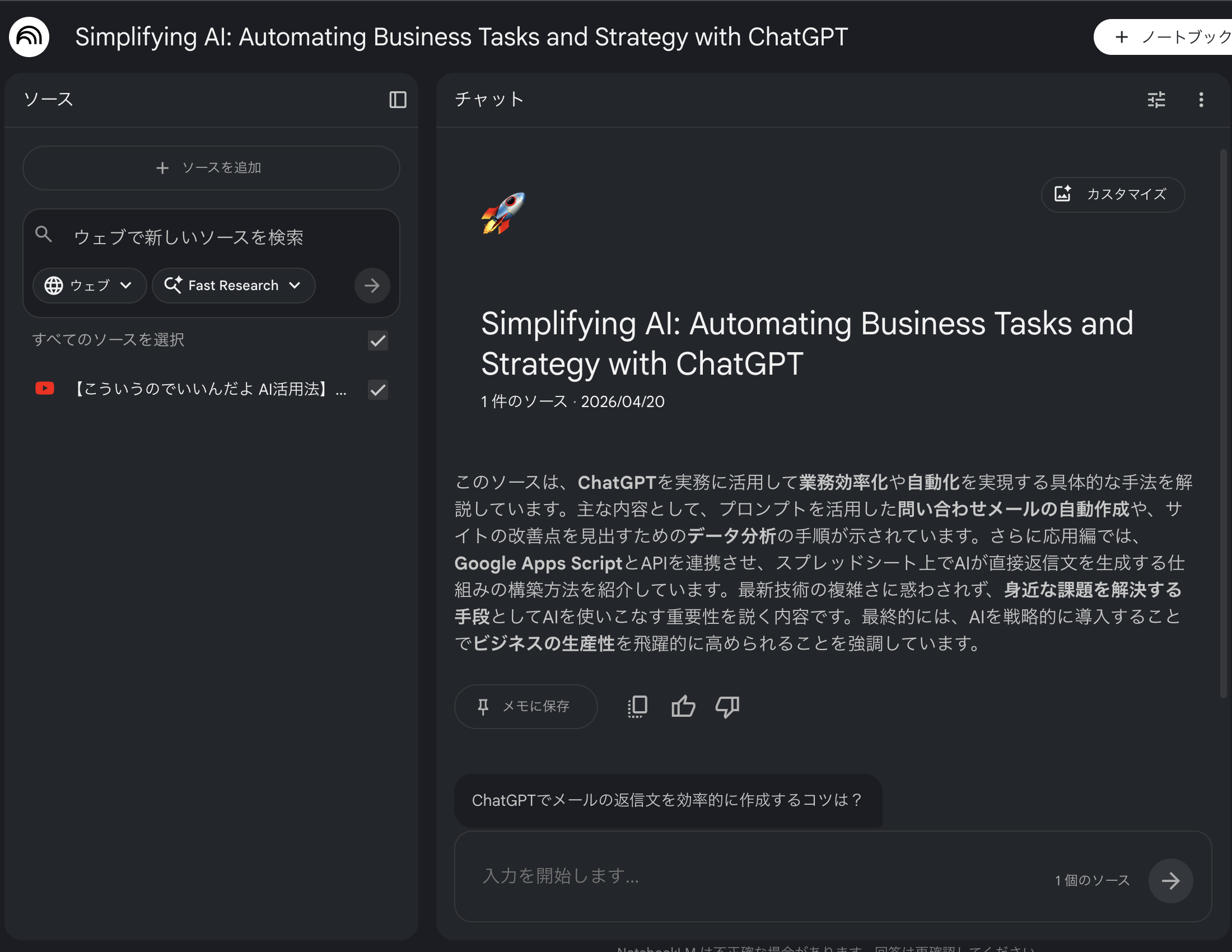
Task: Expand the Fast Research mode dropdown
Action: [x=233, y=286]
